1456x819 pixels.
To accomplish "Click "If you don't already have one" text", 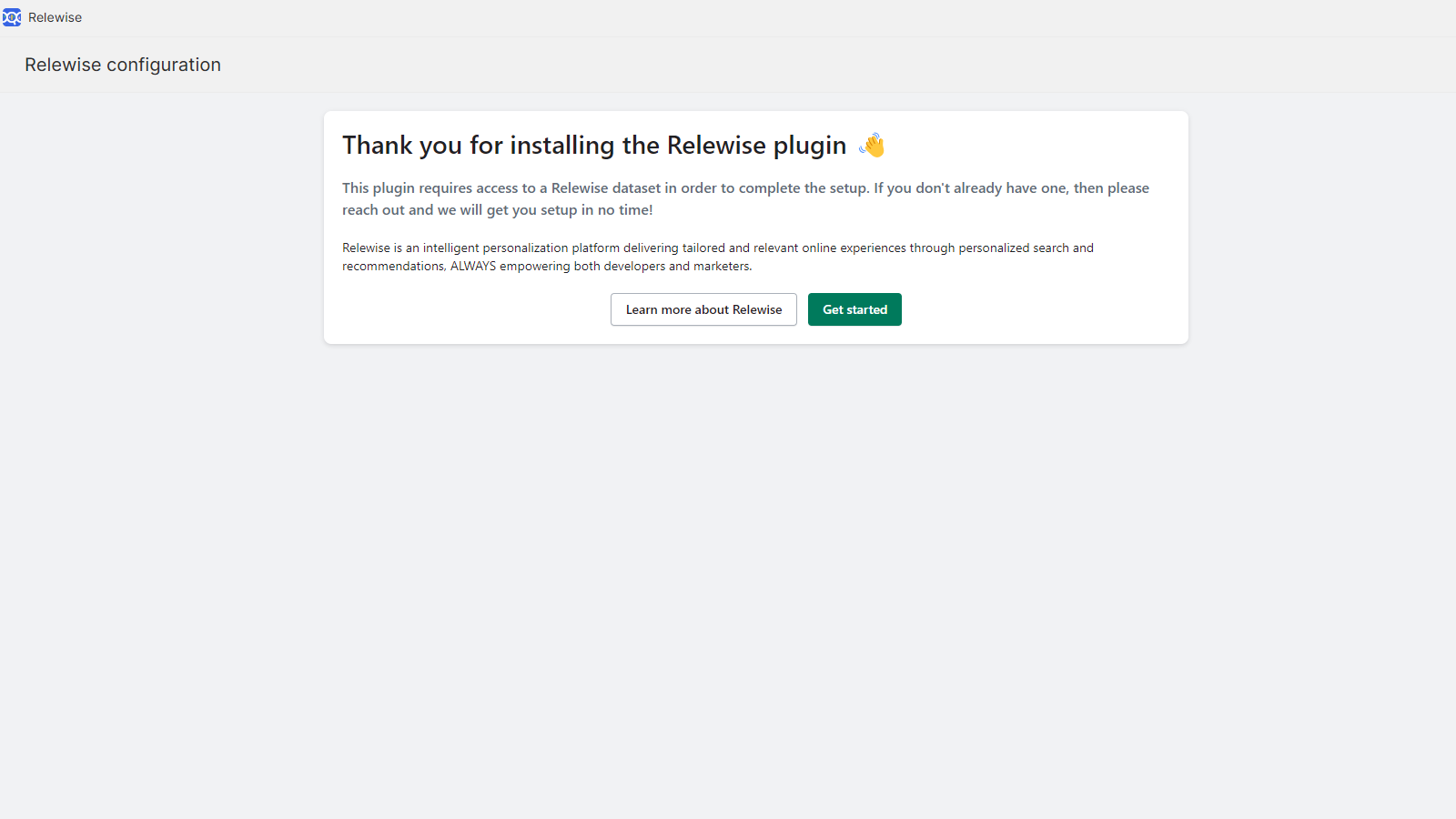I will [970, 188].
